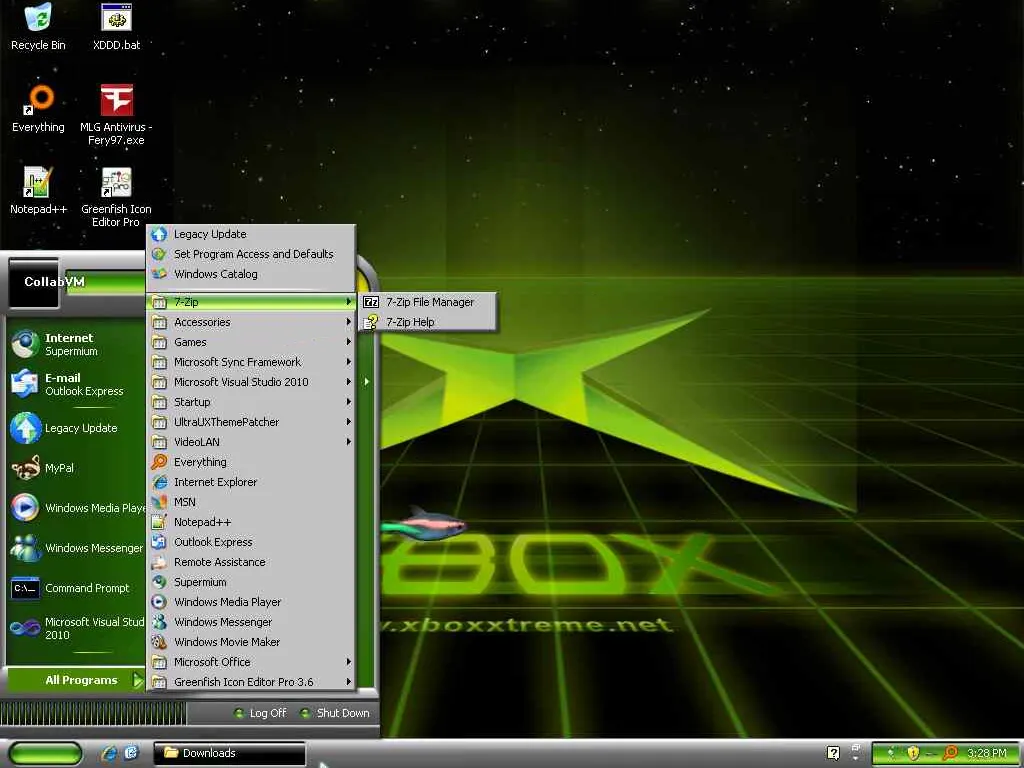Click the system clock showing 3:28 PM

tap(987, 753)
